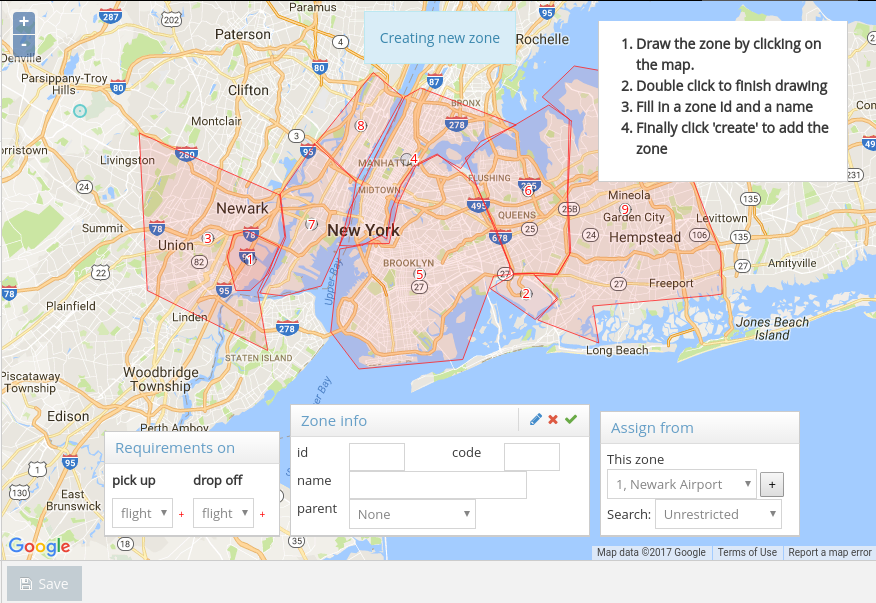The image size is (876, 603).
Task: Click the Levittown map label
Action: tap(721, 219)
